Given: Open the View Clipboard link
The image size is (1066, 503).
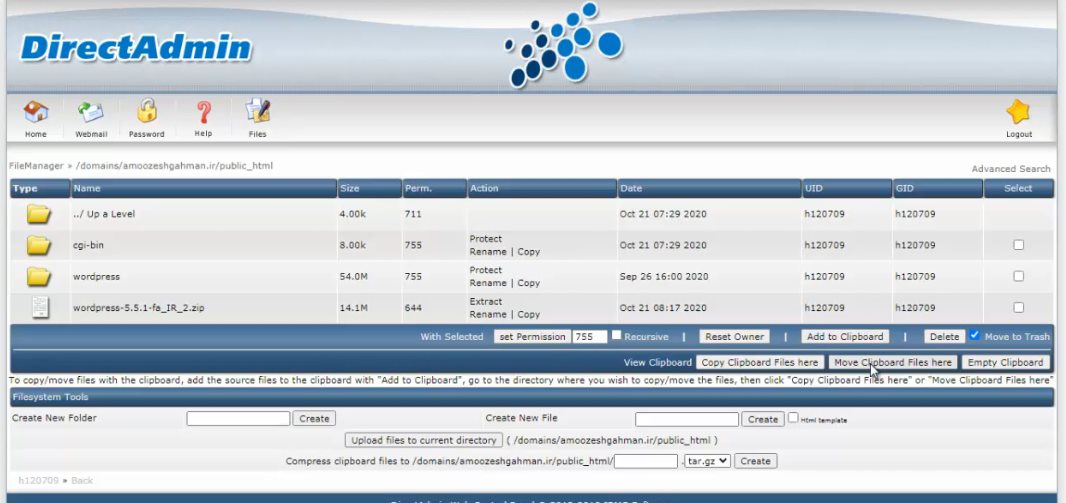Looking at the screenshot, I should [657, 362].
